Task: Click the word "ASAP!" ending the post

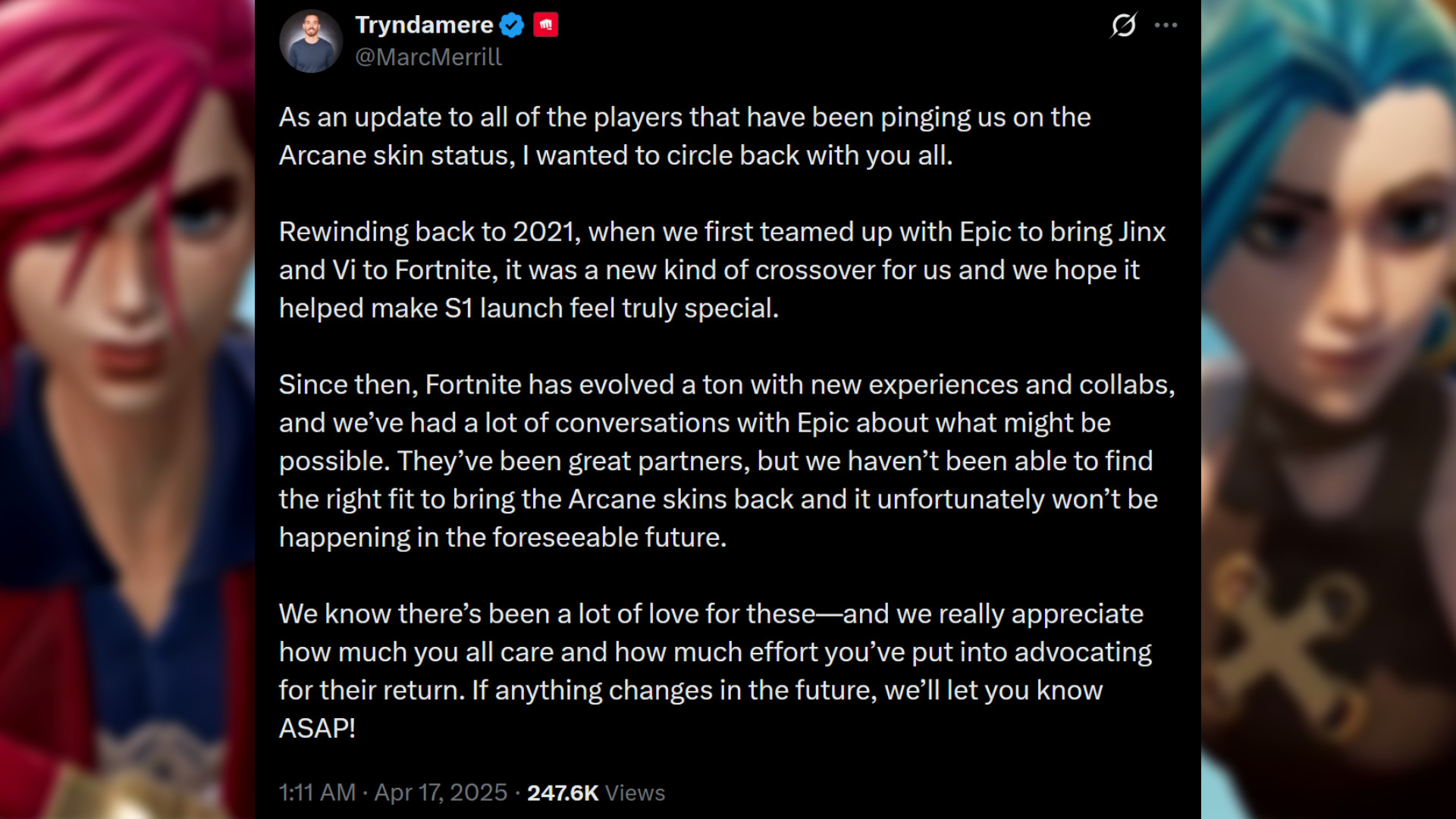Action: coord(317,729)
